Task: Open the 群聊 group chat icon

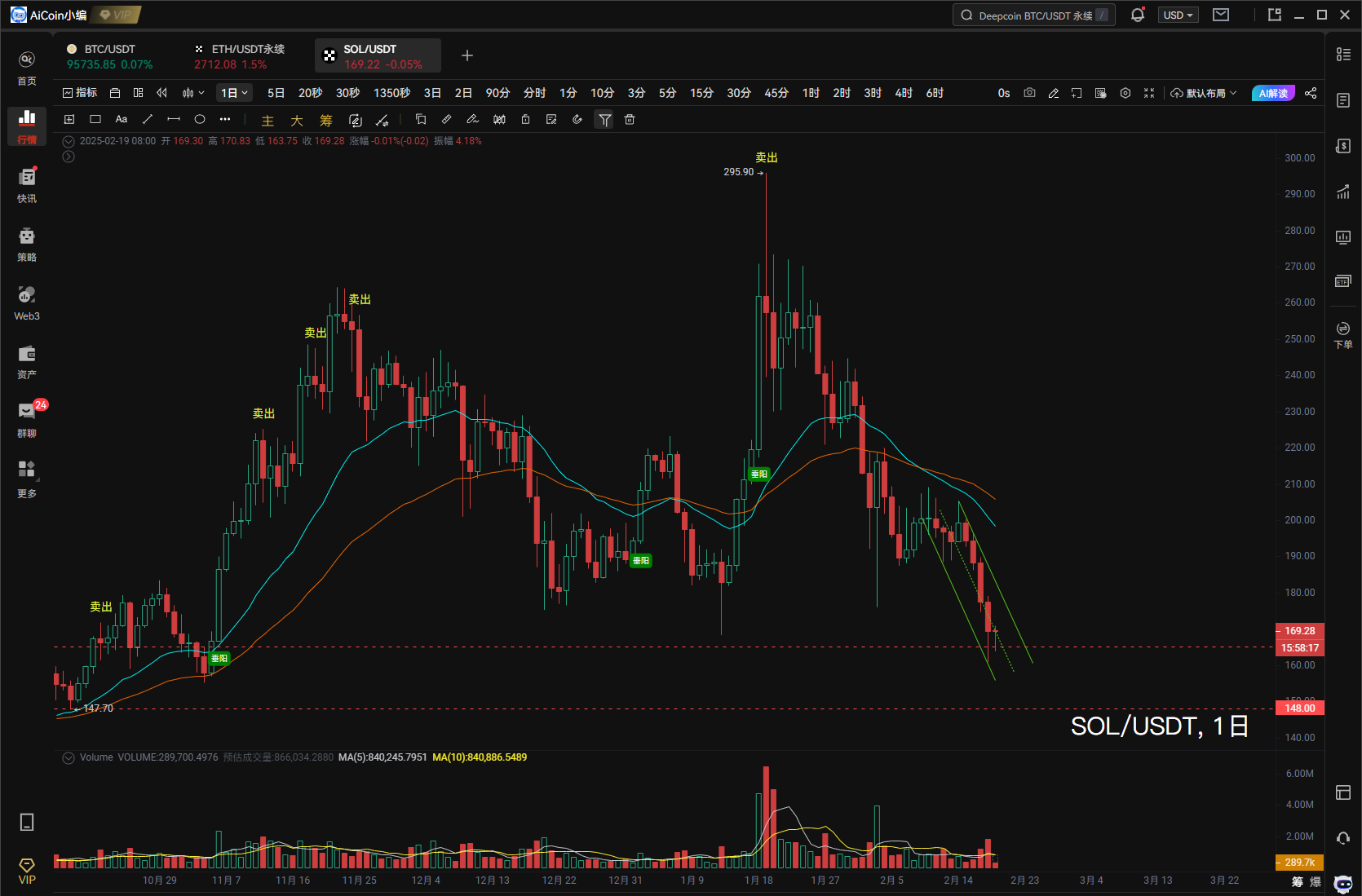Action: coord(27,421)
